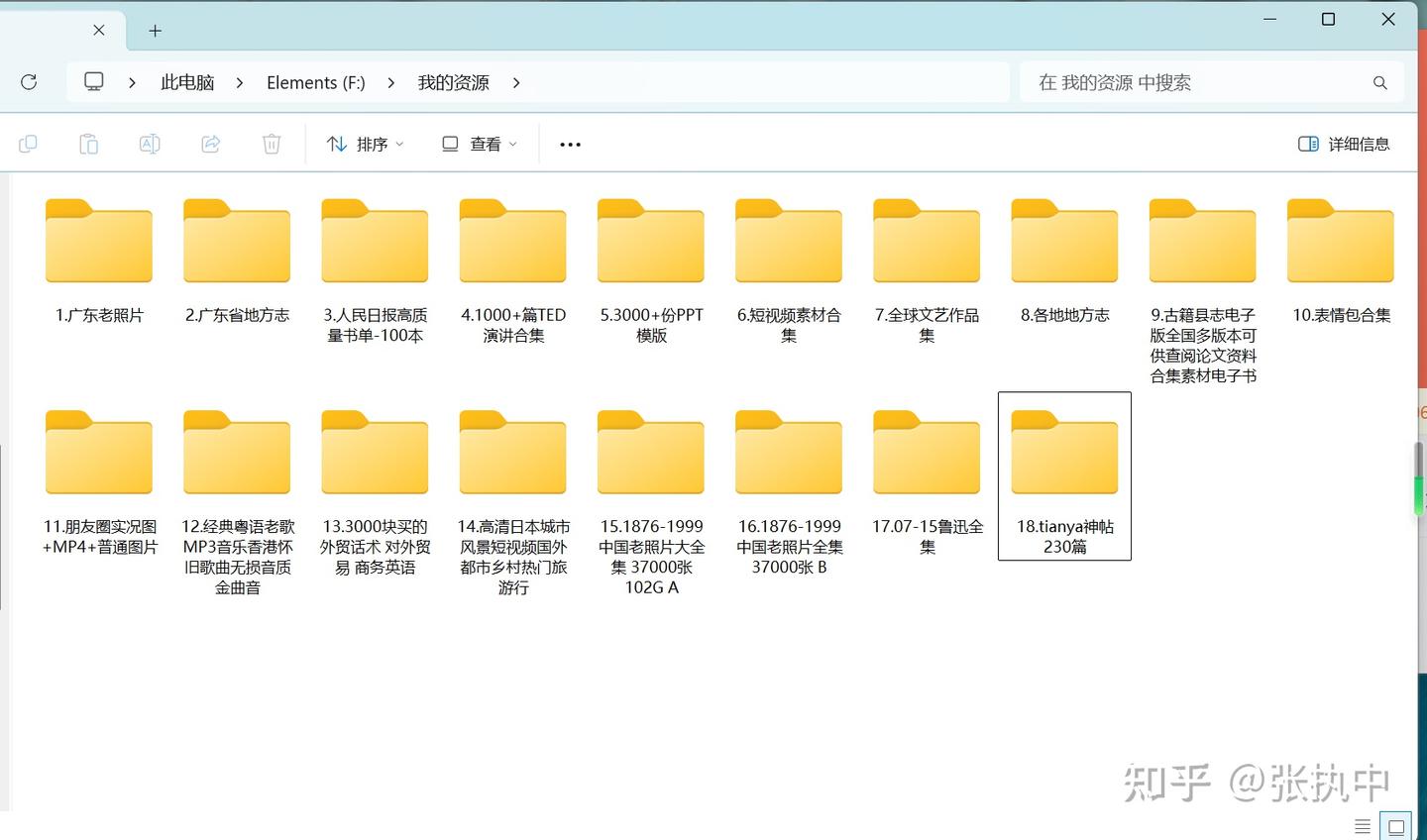Select the 9.古籍县志电子版 folder icon

click(x=1203, y=241)
